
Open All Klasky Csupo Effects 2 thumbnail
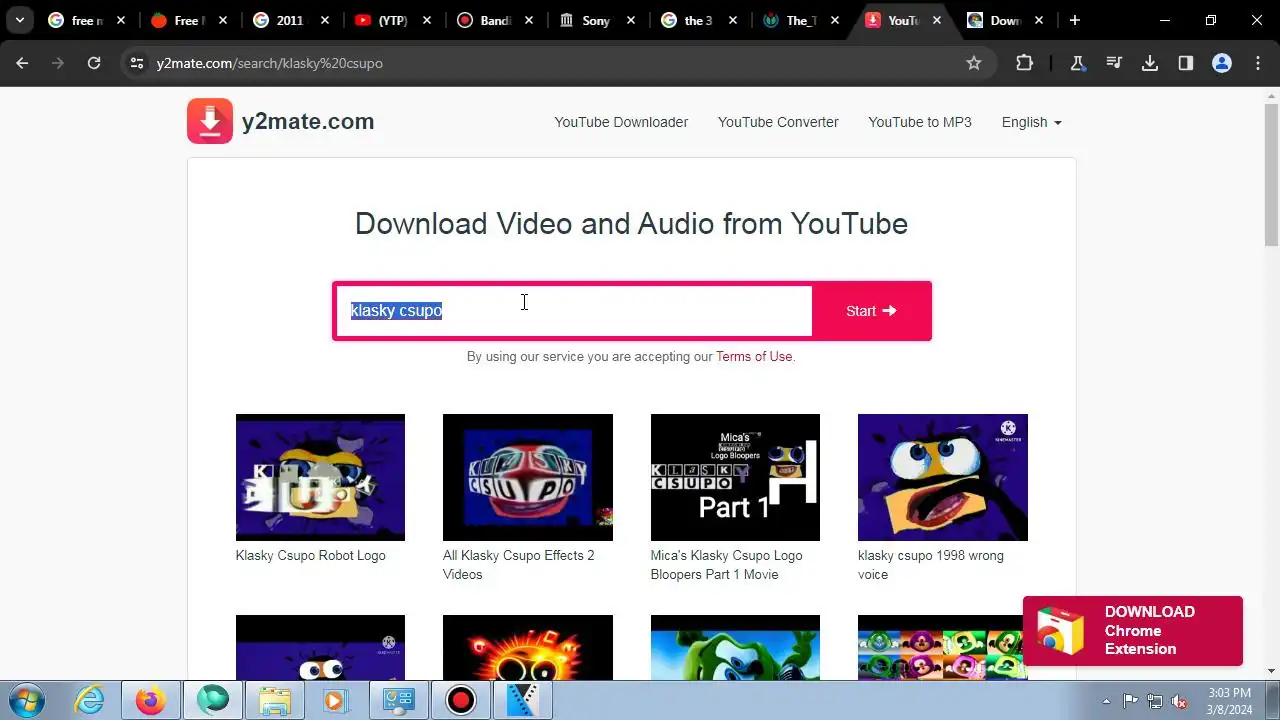click(x=528, y=477)
